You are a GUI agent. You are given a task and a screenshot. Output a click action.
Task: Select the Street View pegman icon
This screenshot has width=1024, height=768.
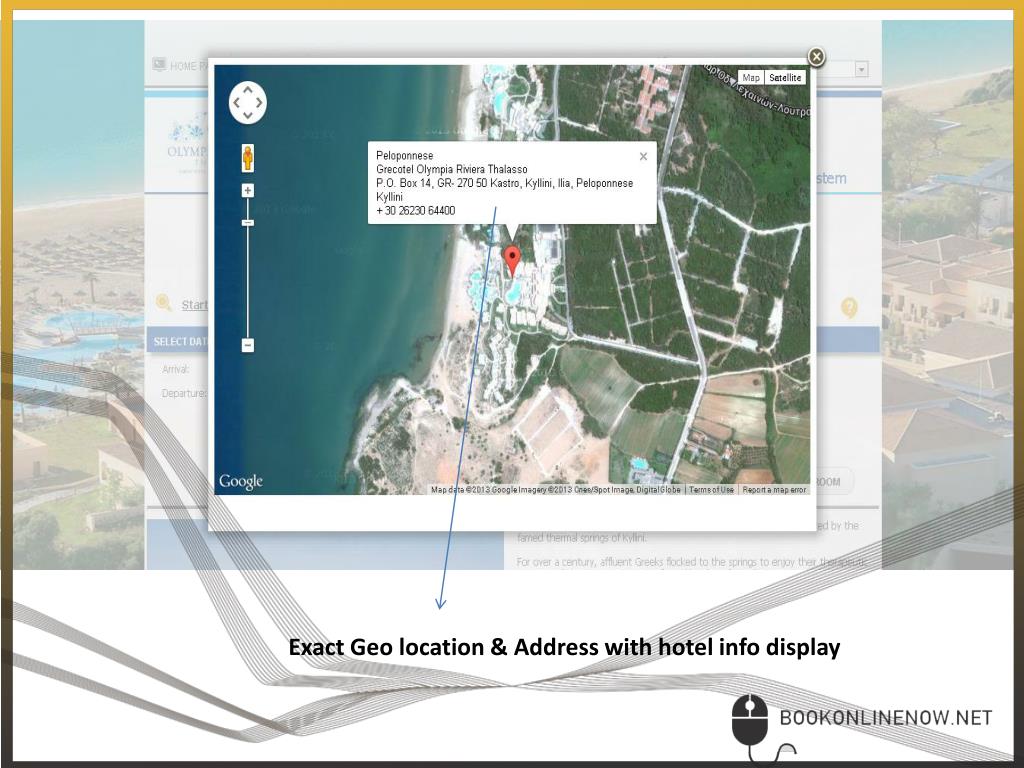pos(248,158)
